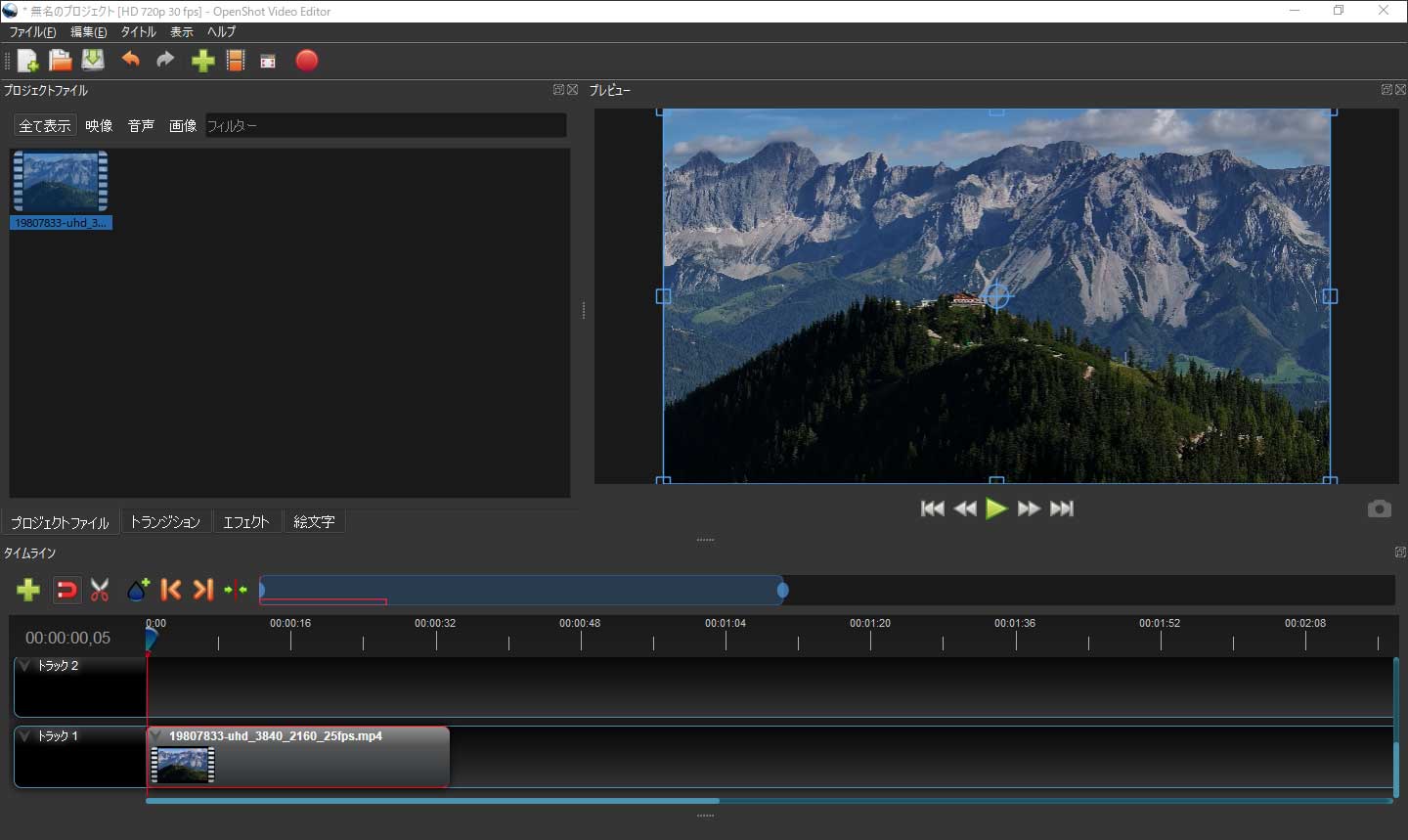1408x840 pixels.
Task: Import files with green plus toolbar icon
Action: click(x=202, y=61)
